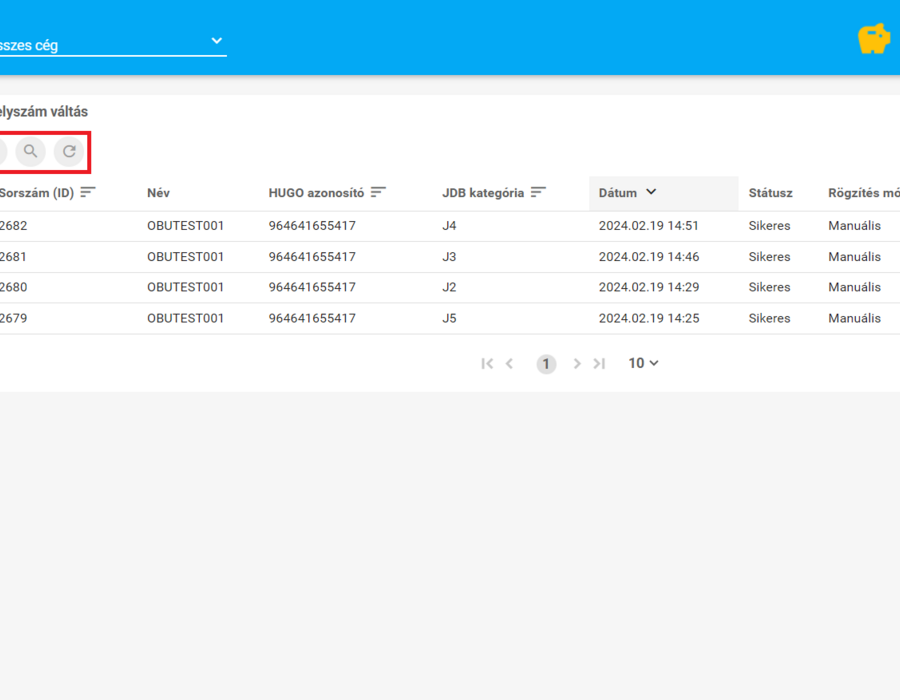Select the row ID cell 2681

click(x=13, y=256)
